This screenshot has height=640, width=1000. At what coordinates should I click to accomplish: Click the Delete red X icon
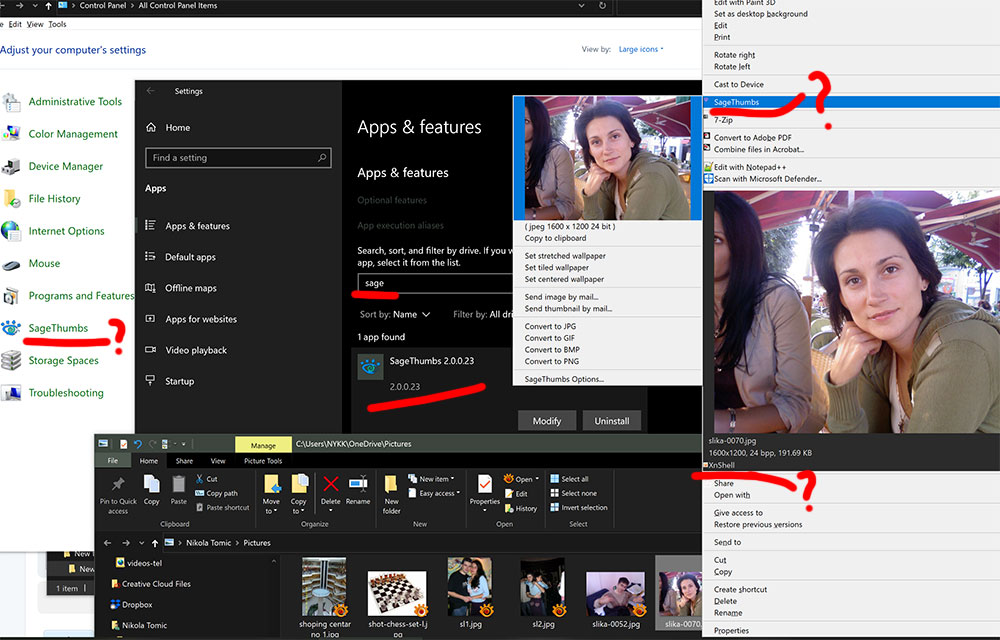point(331,485)
